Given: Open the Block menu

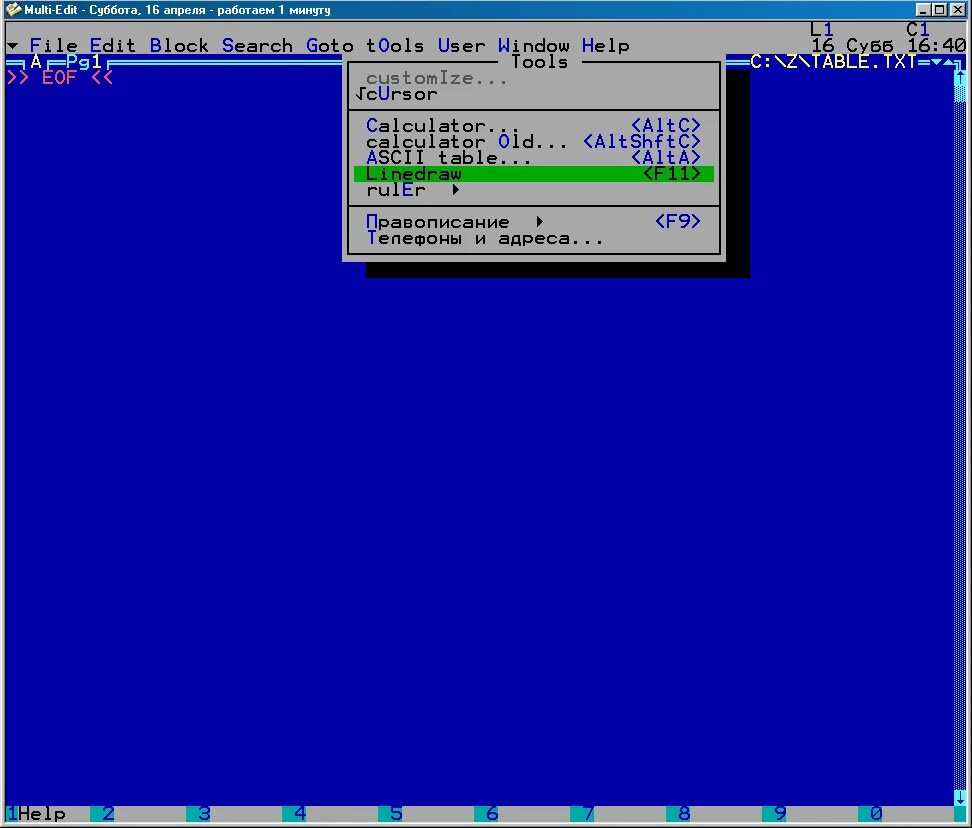Looking at the screenshot, I should (x=179, y=46).
